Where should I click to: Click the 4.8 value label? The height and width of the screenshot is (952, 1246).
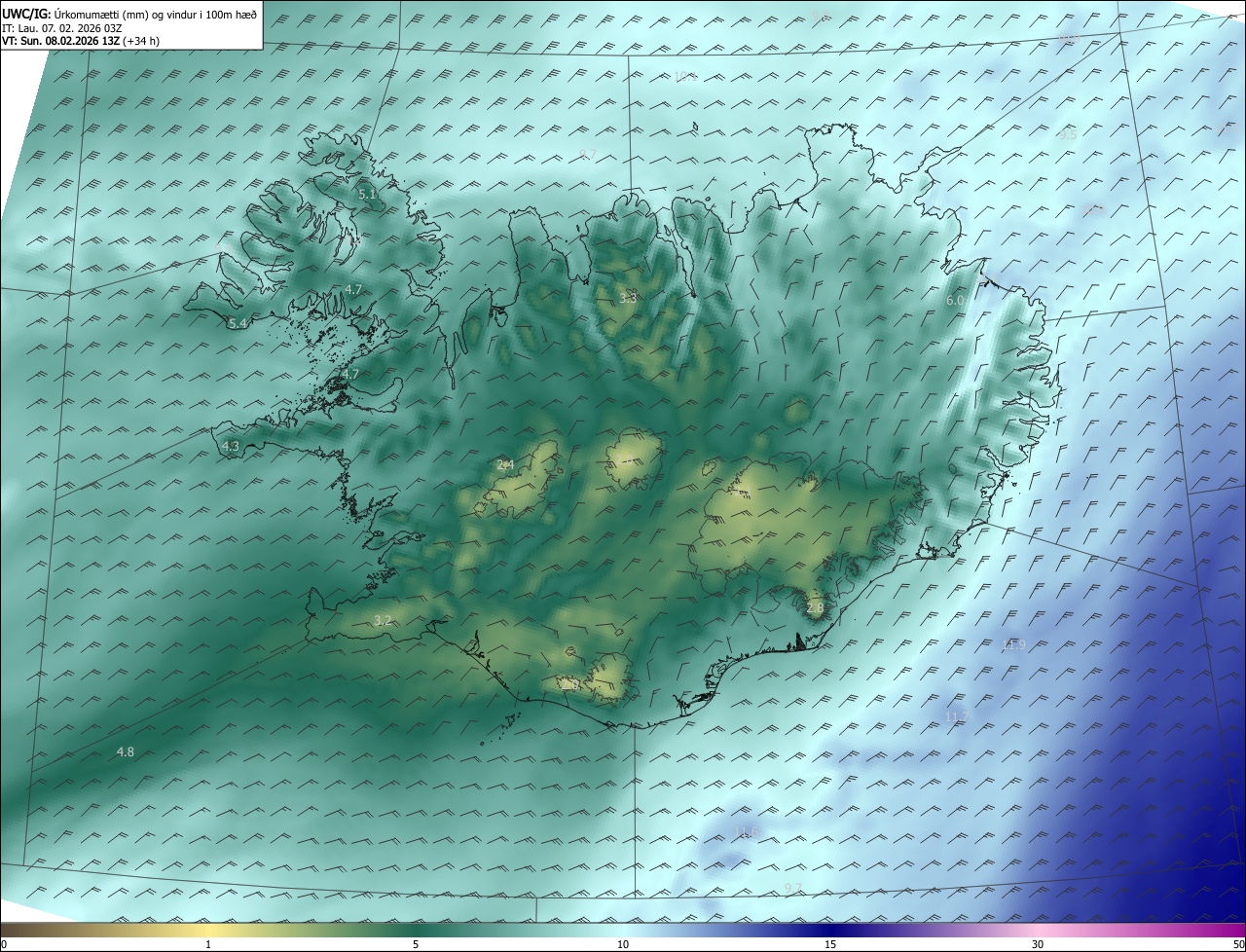tap(126, 751)
